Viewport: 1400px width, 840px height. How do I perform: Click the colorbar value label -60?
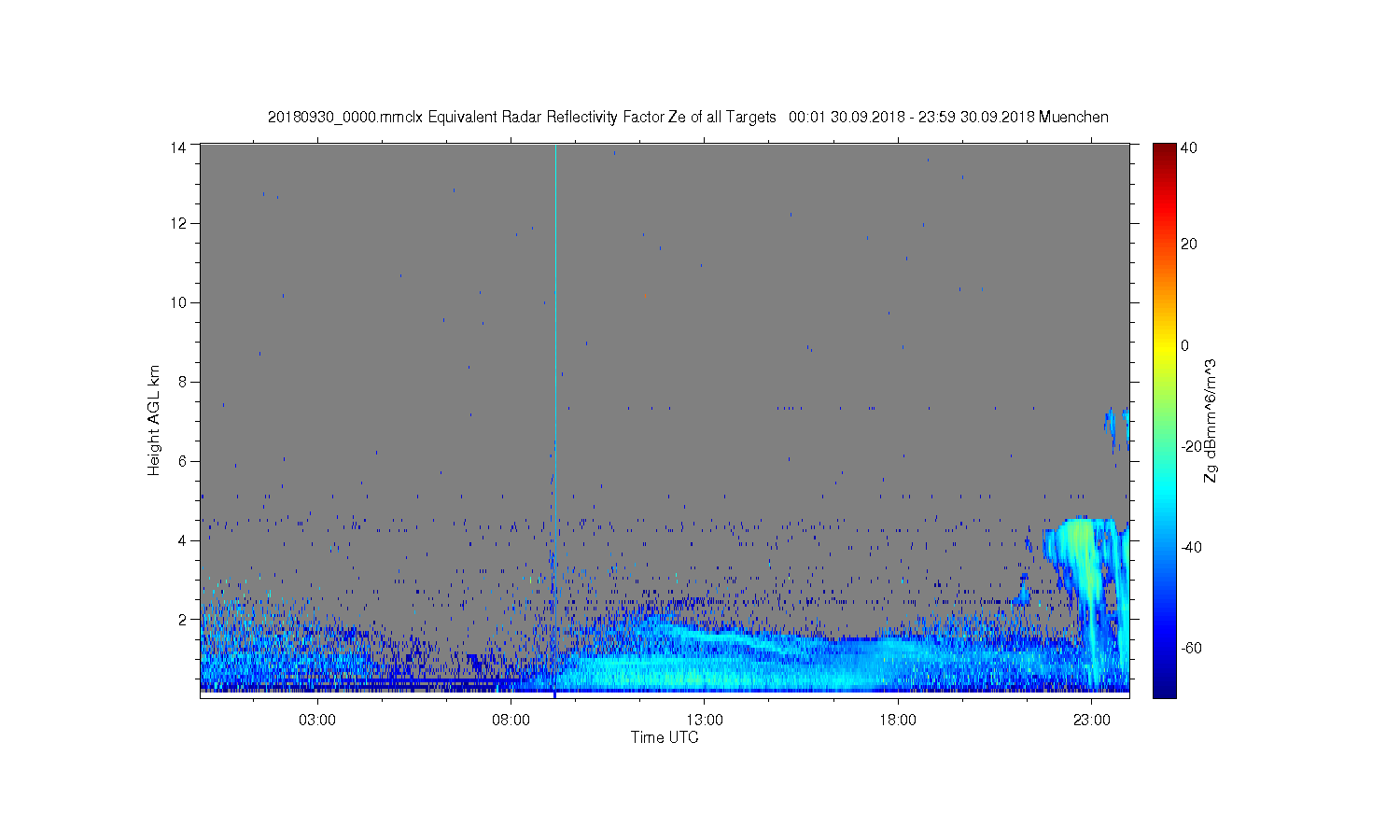point(1191,648)
